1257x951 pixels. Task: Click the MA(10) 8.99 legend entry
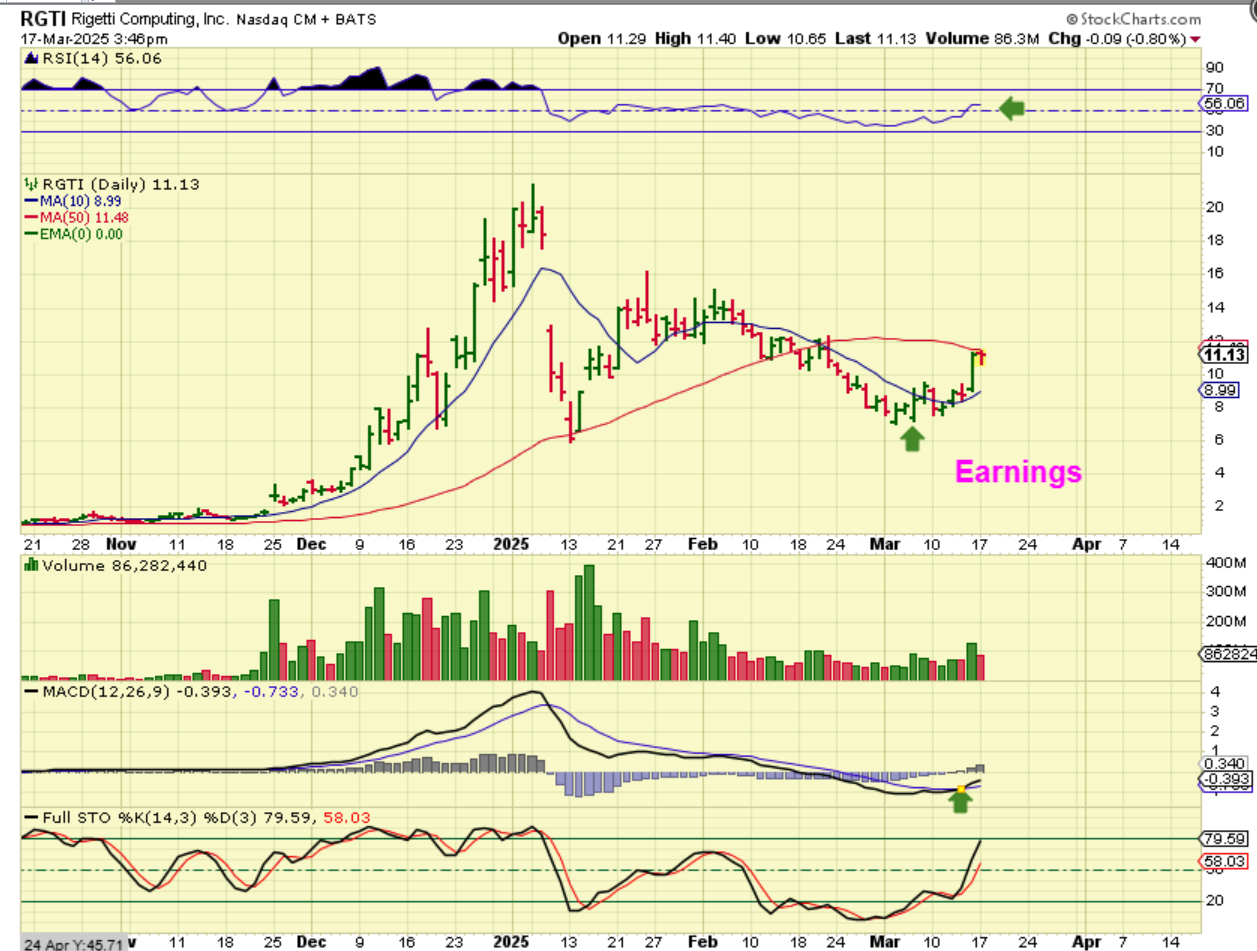[75, 201]
